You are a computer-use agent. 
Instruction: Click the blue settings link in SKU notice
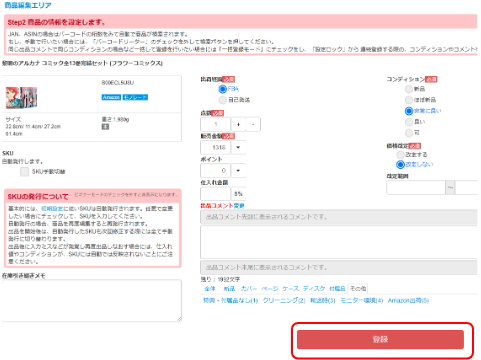pos(52,209)
